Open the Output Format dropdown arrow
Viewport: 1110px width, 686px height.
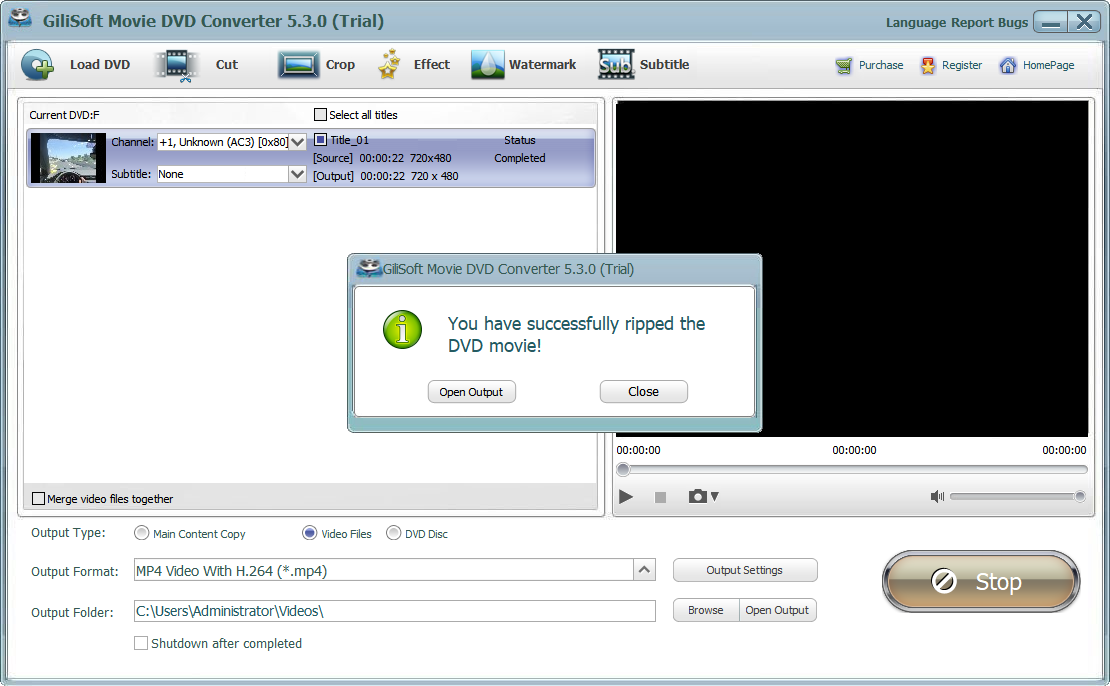tap(644, 570)
